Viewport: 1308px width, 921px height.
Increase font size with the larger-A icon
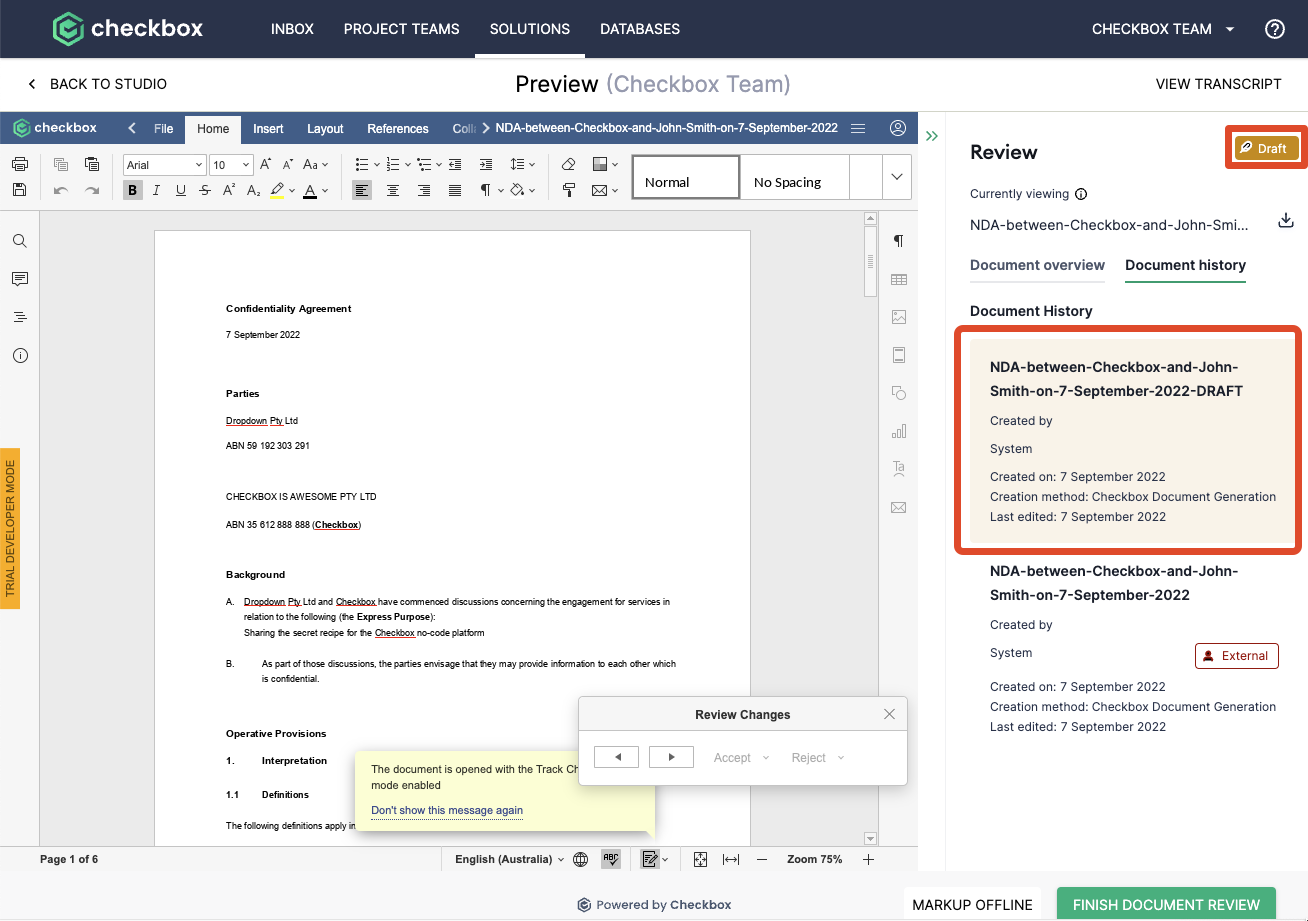[x=266, y=165]
